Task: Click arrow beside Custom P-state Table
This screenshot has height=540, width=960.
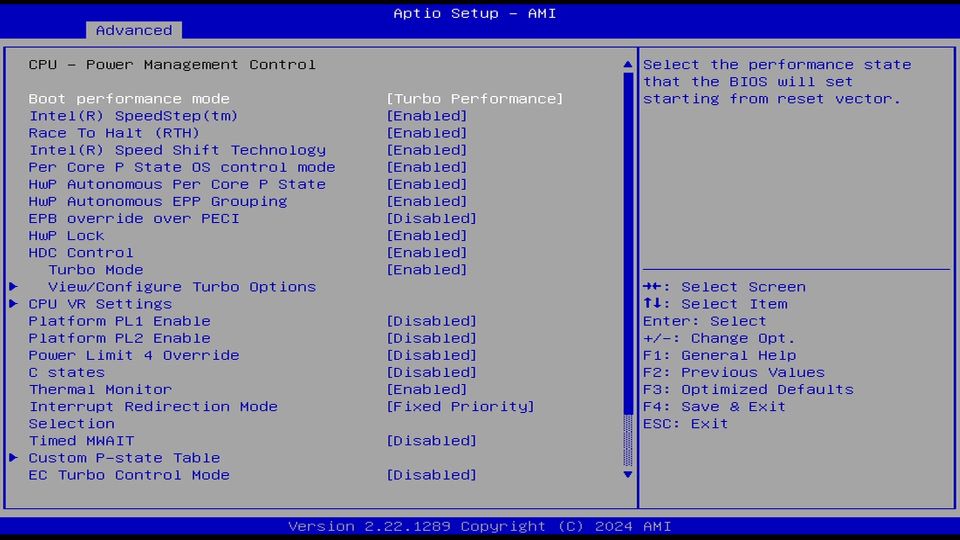Action: coord(13,457)
